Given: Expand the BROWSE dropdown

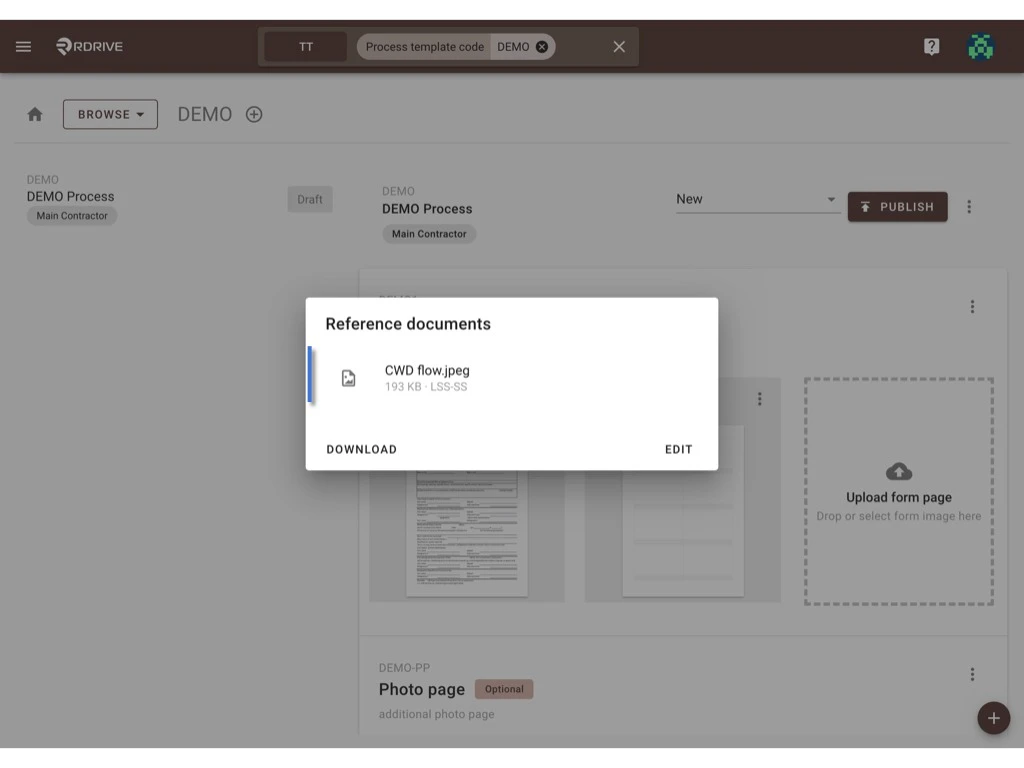Looking at the screenshot, I should pos(110,114).
